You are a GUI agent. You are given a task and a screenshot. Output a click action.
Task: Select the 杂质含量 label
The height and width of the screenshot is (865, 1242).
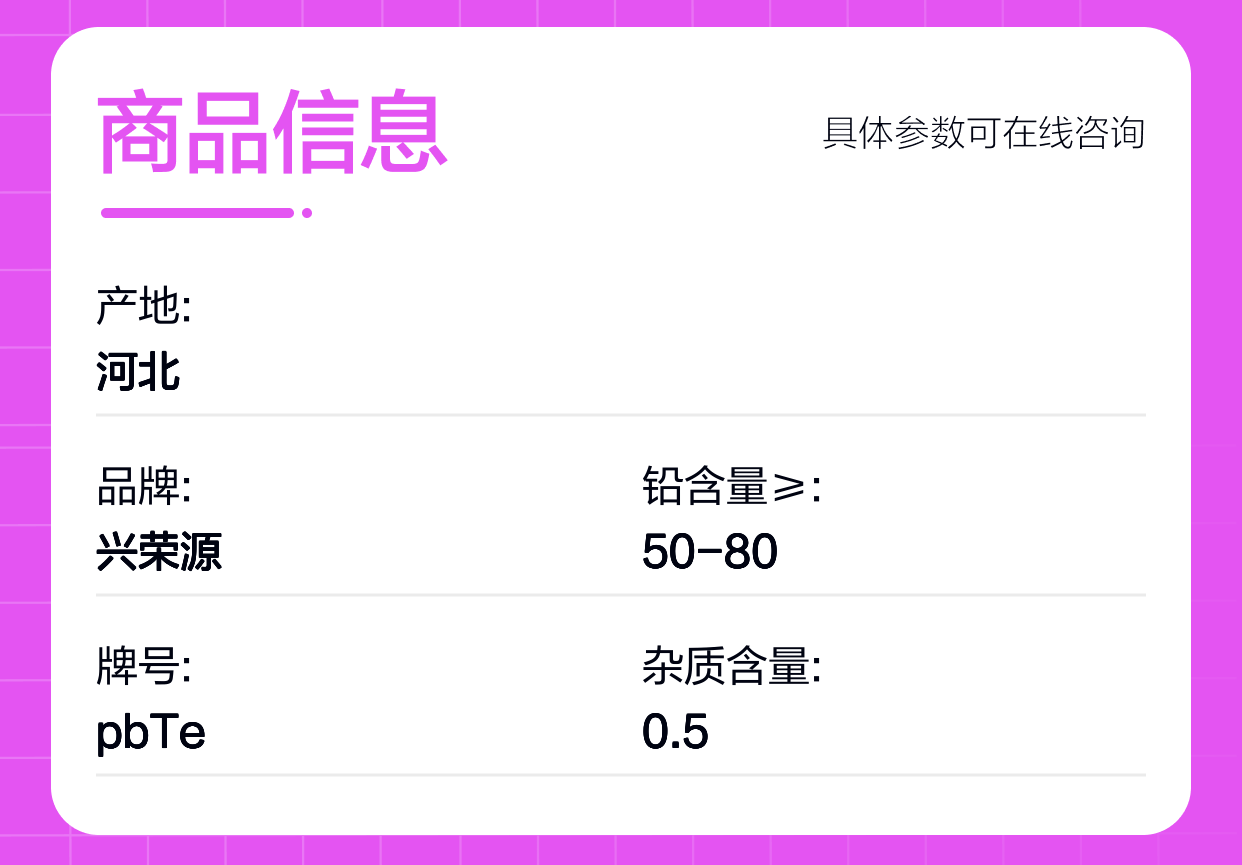pyautogui.click(x=731, y=668)
